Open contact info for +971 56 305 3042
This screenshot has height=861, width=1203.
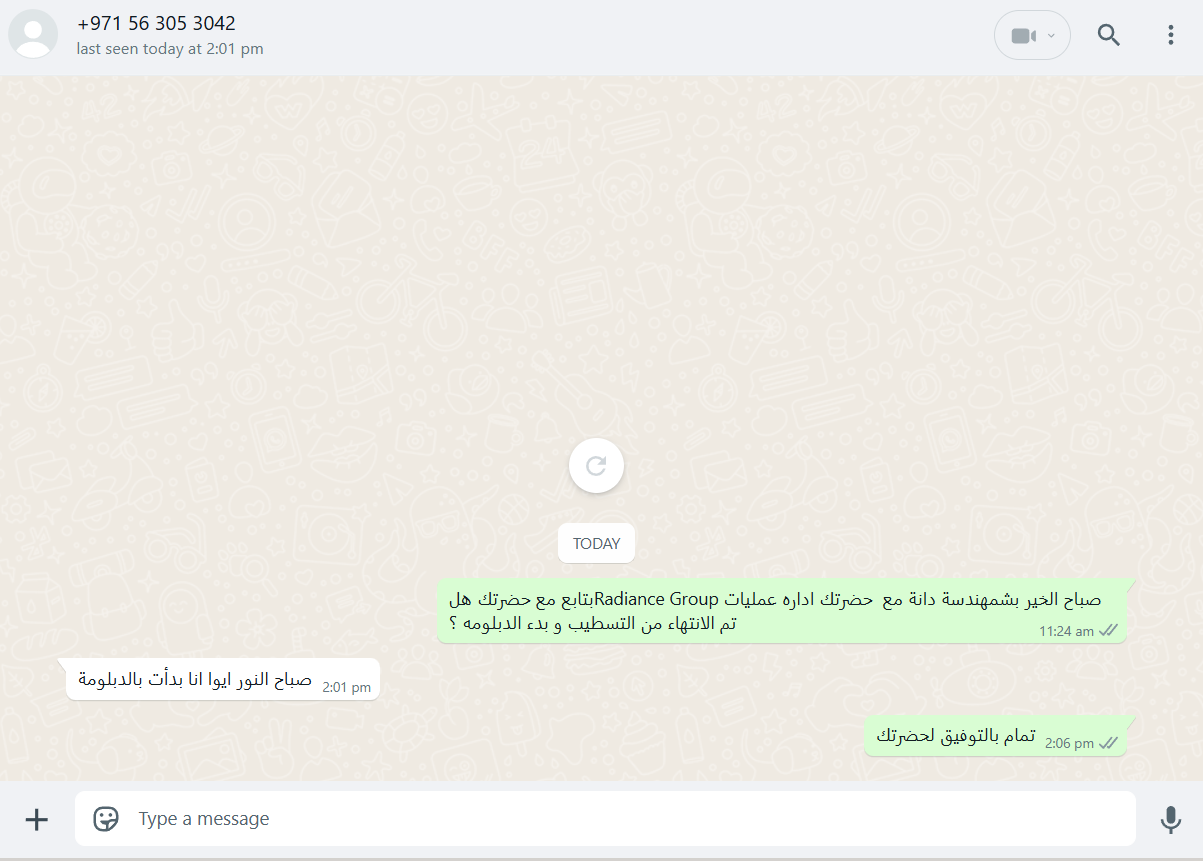(x=157, y=23)
